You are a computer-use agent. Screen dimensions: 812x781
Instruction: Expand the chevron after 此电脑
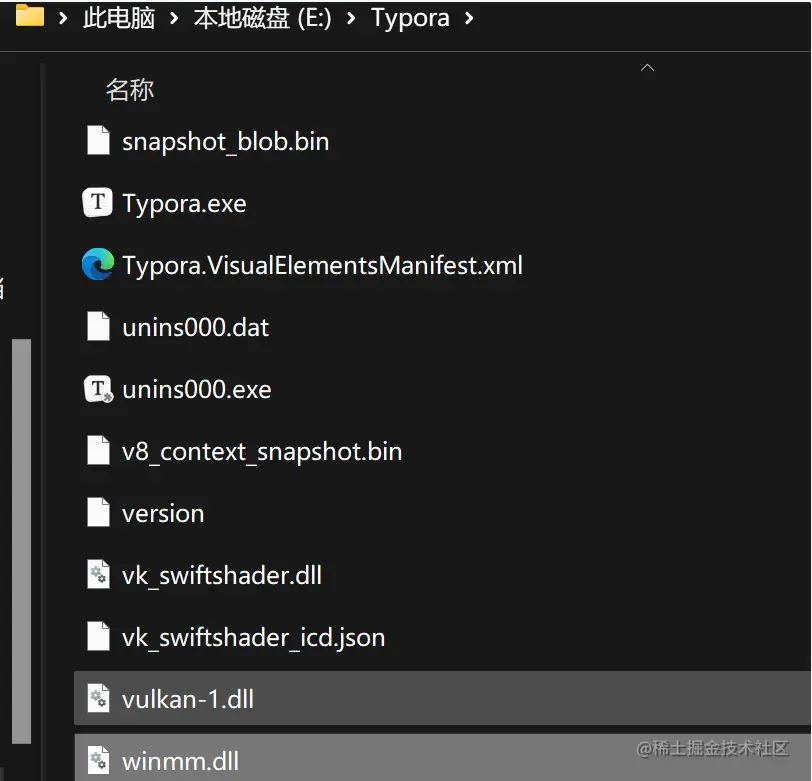174,19
